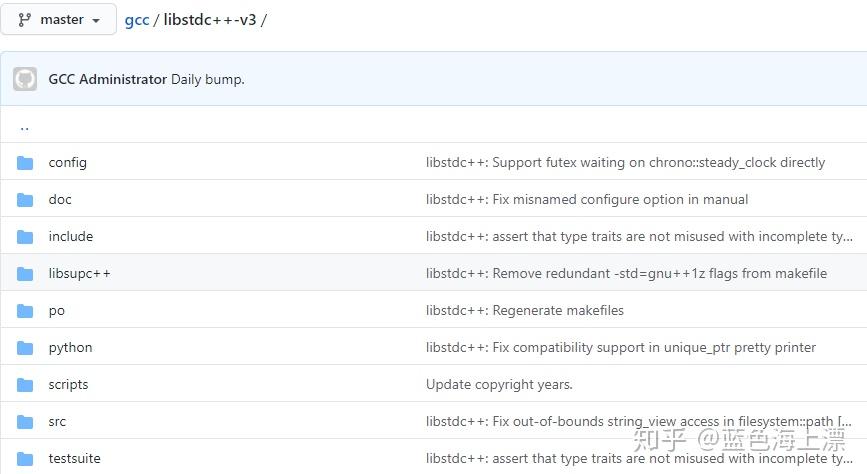View the futex waiting steady_clock commit
The height and width of the screenshot is (474, 867).
click(625, 163)
